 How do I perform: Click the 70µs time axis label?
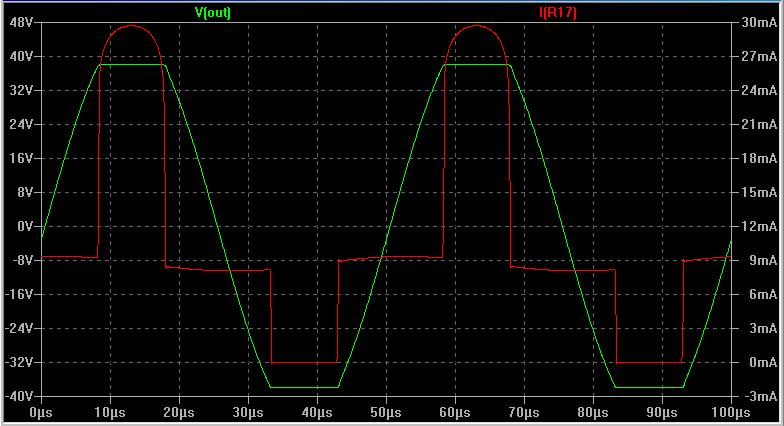tap(524, 412)
